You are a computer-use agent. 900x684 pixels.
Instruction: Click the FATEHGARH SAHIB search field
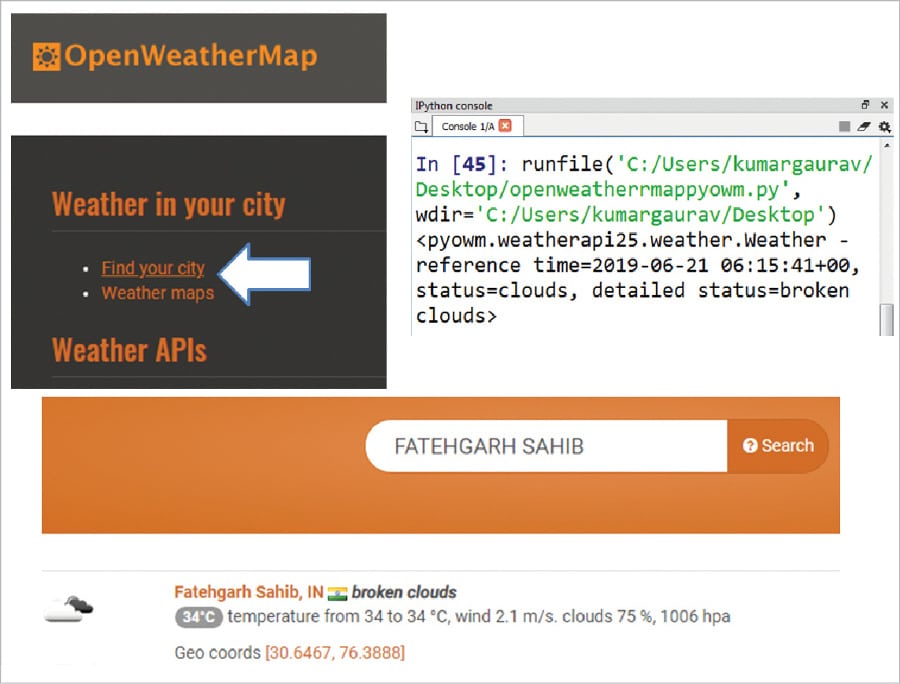click(x=546, y=446)
